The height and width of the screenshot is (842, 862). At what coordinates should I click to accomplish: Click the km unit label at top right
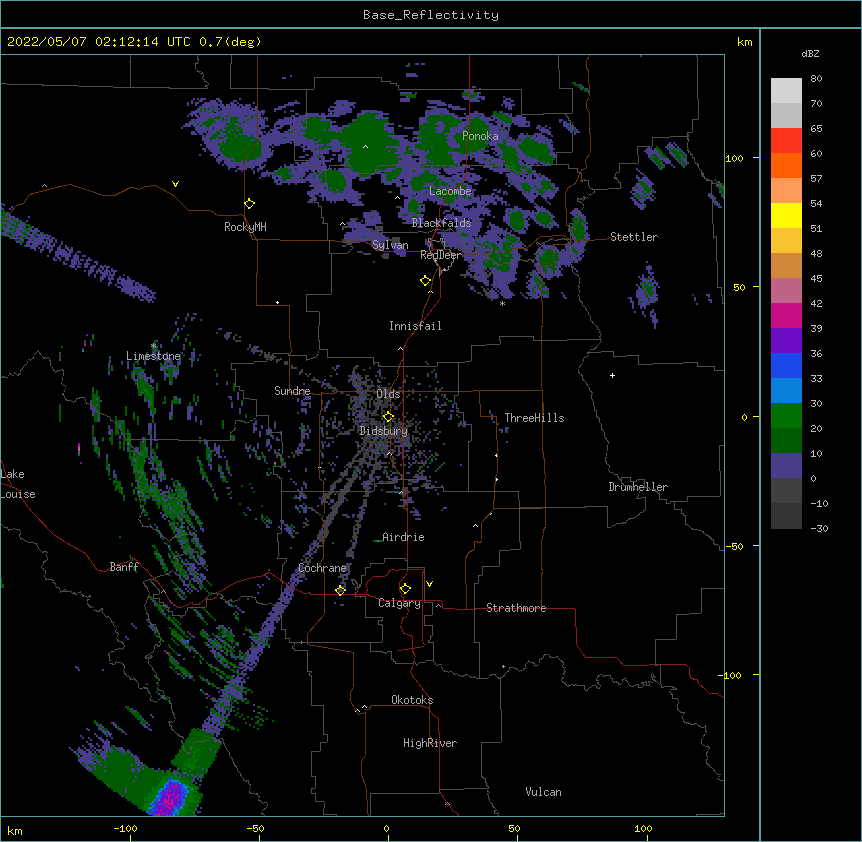744,42
